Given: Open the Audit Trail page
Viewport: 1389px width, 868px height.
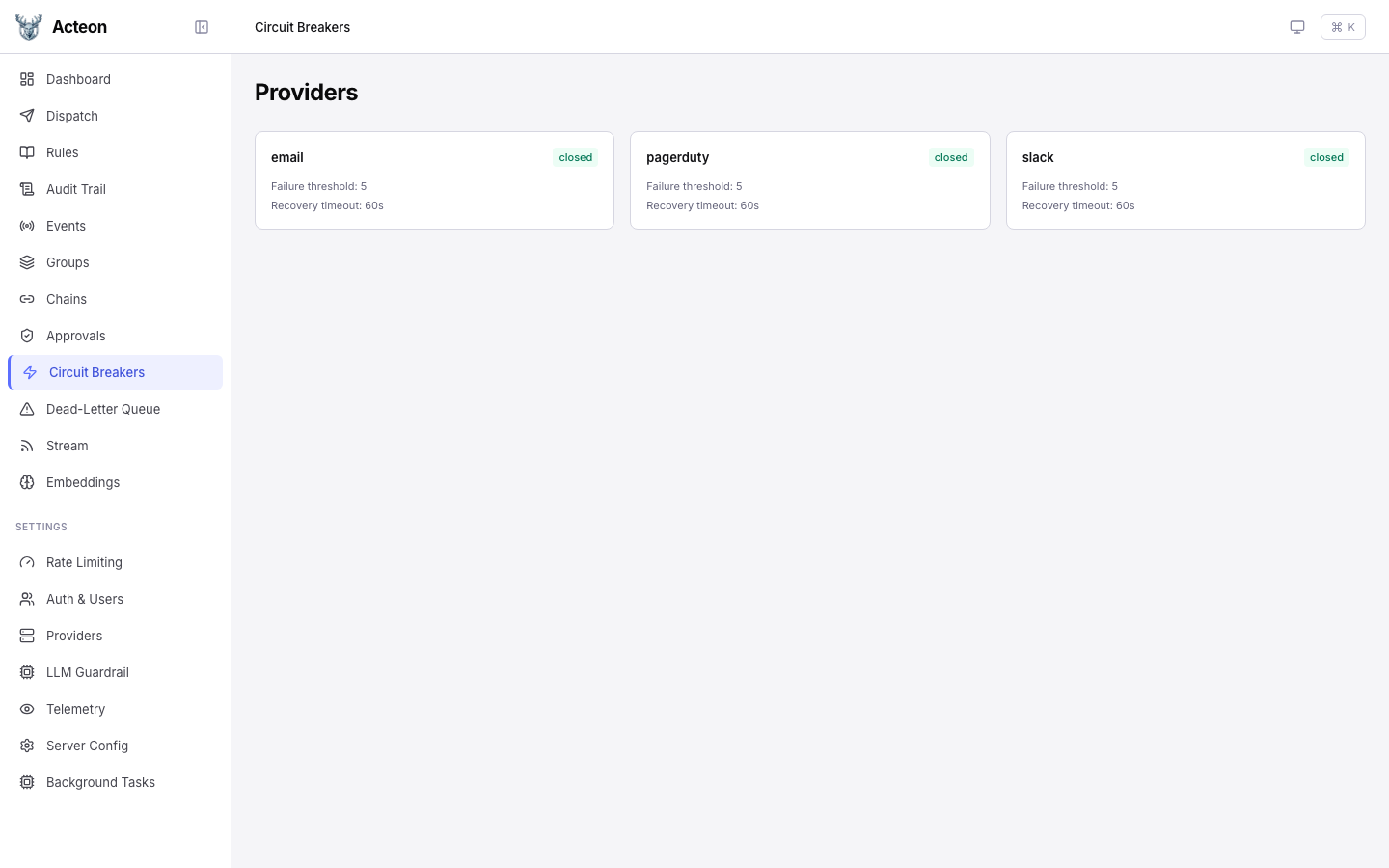Looking at the screenshot, I should (x=76, y=189).
